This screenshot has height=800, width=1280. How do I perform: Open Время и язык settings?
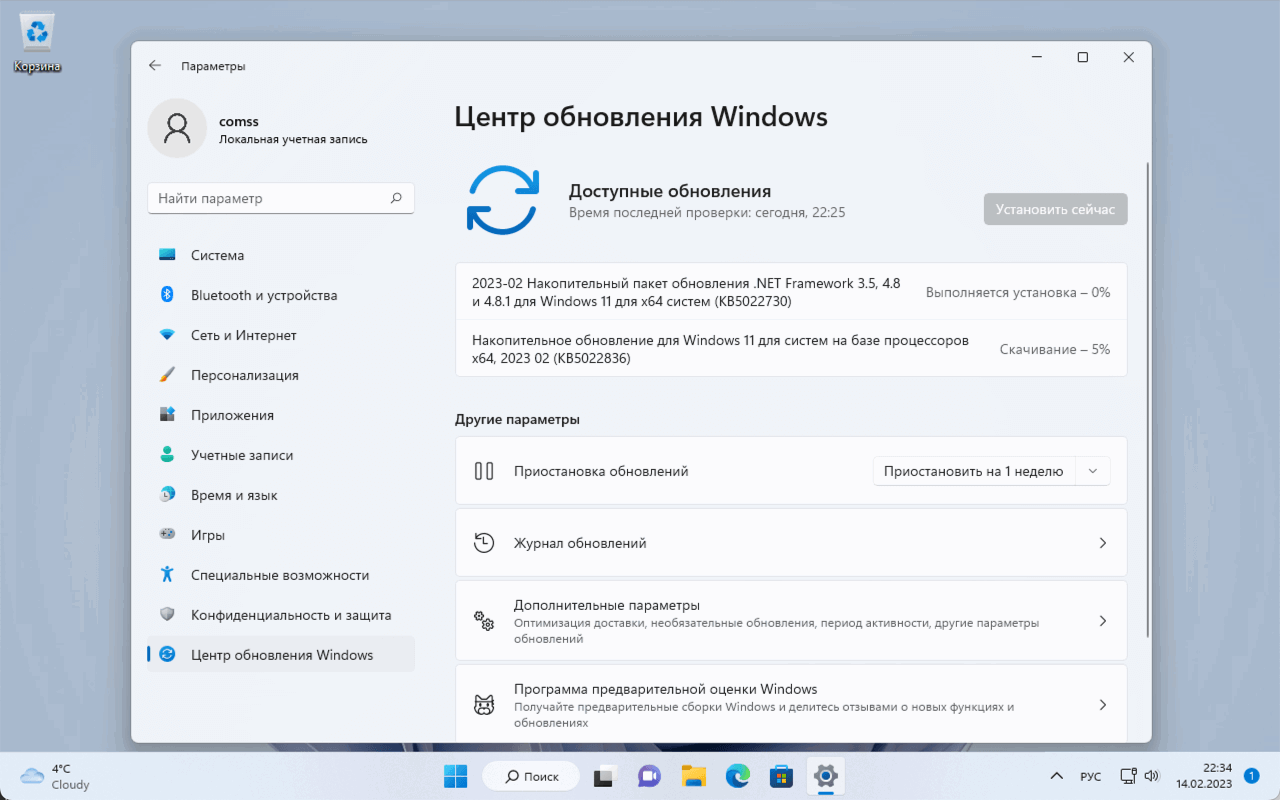click(281, 495)
